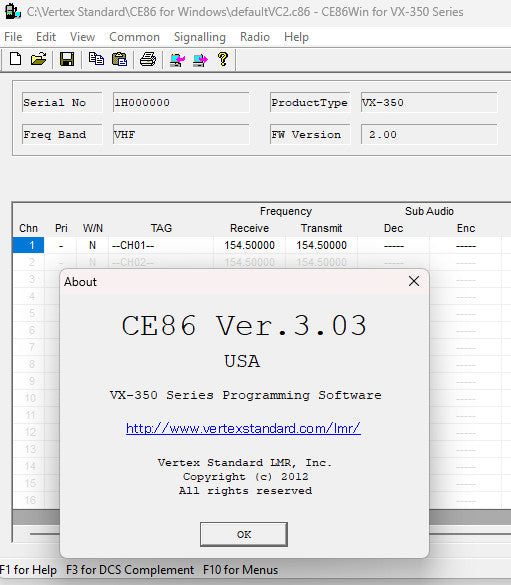
Task: Open the Common menu
Action: tap(134, 37)
